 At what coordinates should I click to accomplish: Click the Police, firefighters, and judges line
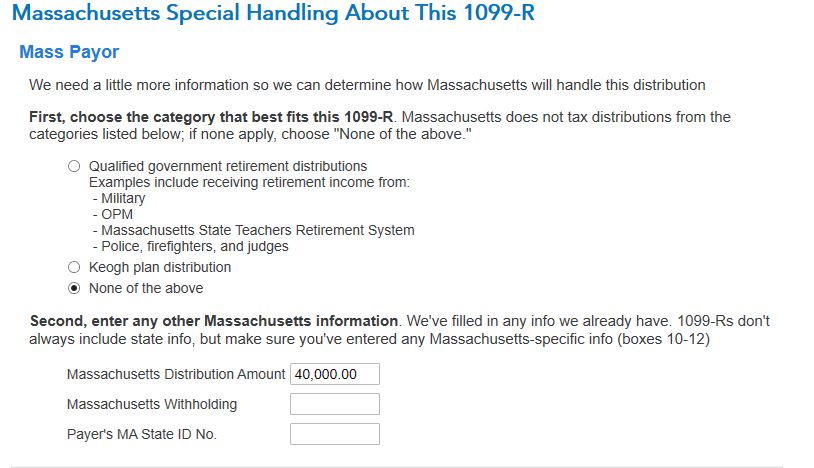(x=191, y=246)
